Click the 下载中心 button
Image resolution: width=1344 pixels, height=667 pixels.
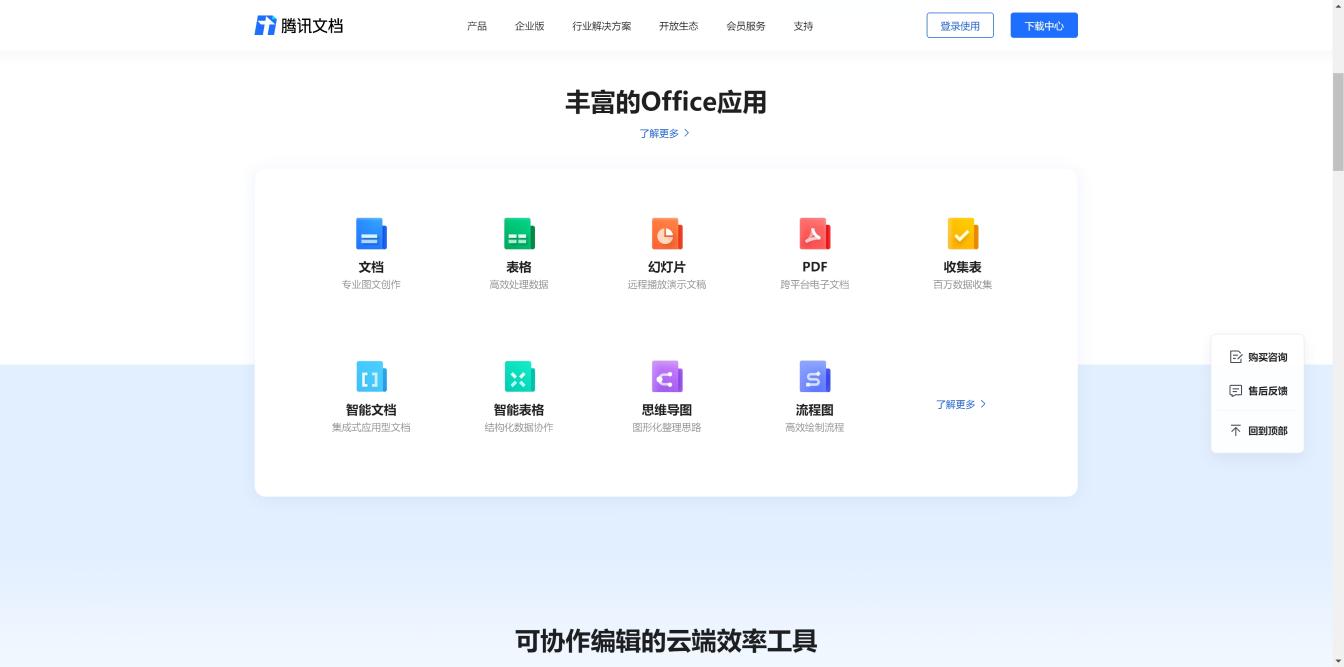pos(1044,25)
